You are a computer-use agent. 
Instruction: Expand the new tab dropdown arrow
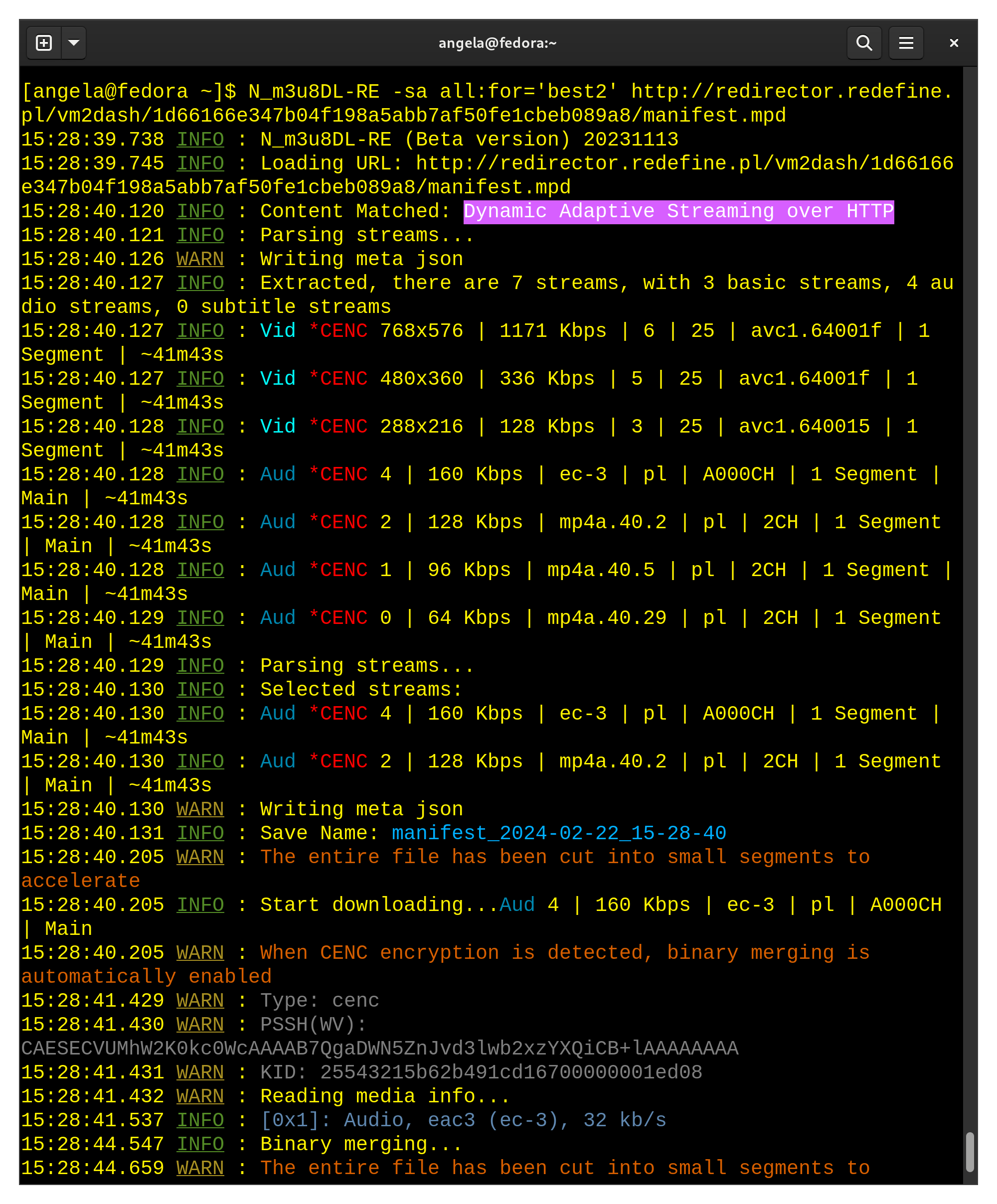pyautogui.click(x=74, y=43)
